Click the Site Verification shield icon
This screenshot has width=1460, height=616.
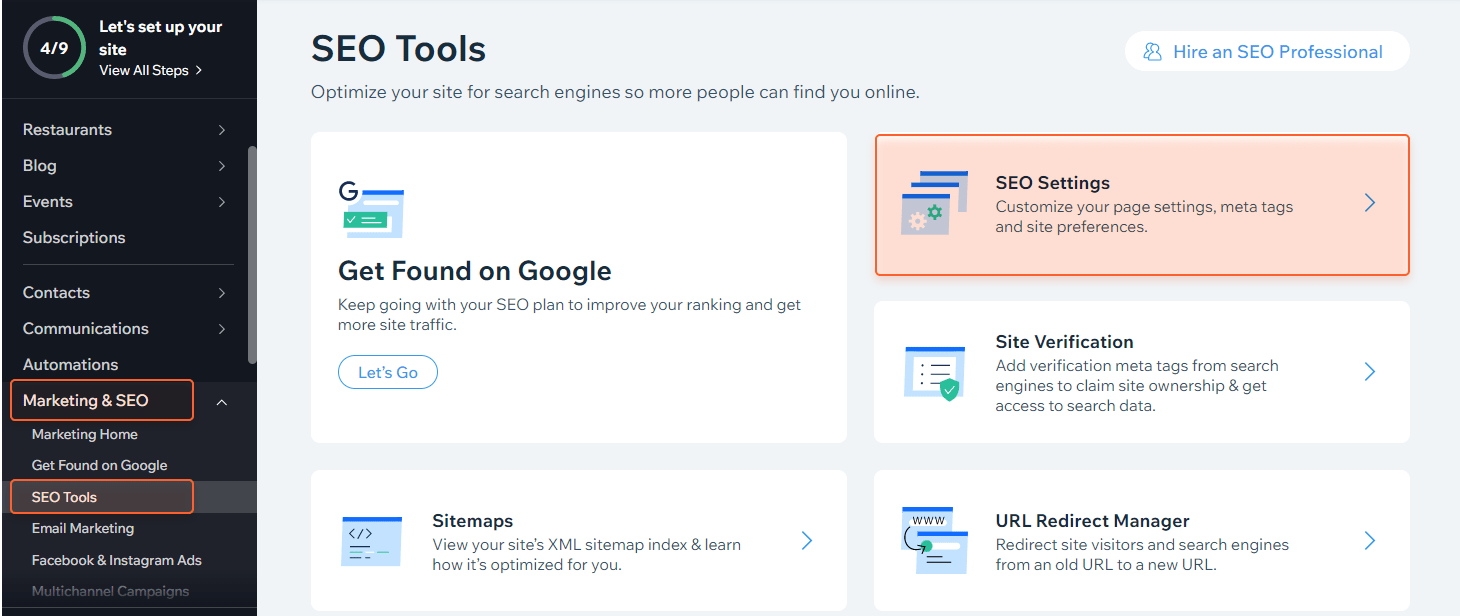934,373
